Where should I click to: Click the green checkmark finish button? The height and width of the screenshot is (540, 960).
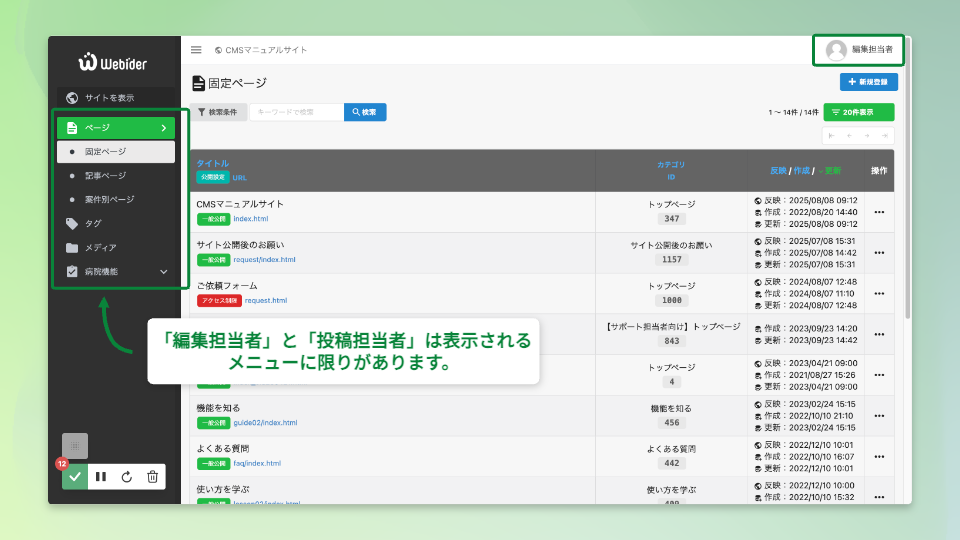(75, 477)
